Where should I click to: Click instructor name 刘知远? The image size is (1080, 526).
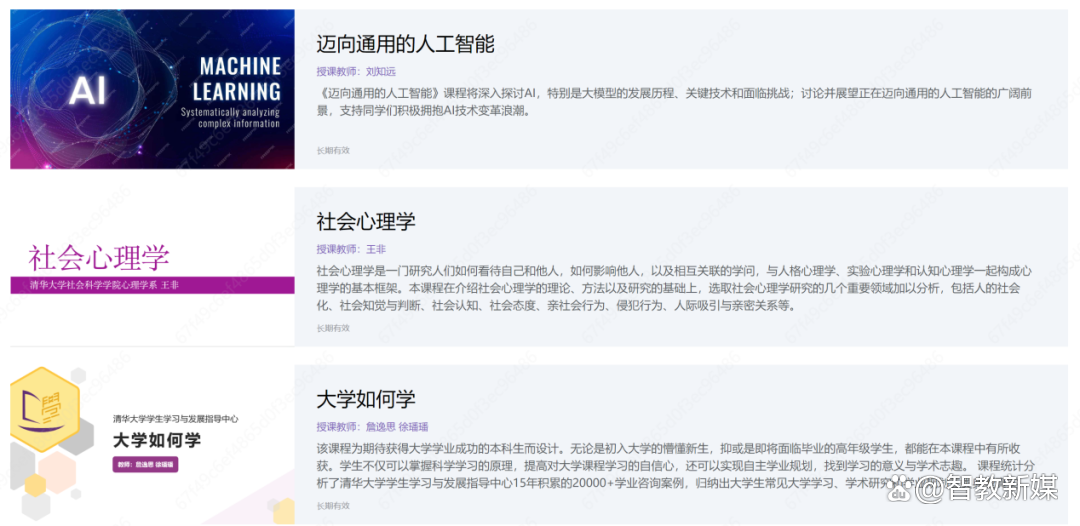pos(381,72)
